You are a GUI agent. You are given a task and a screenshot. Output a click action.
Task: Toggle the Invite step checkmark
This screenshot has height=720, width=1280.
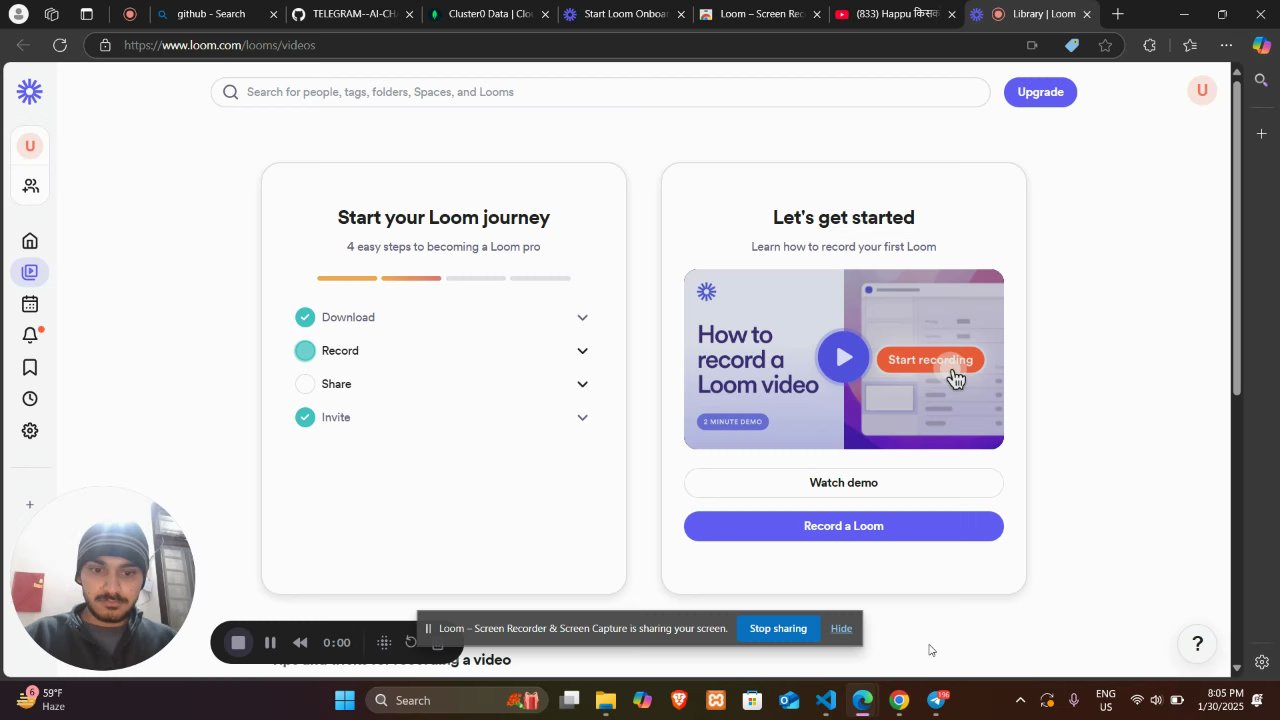point(305,417)
